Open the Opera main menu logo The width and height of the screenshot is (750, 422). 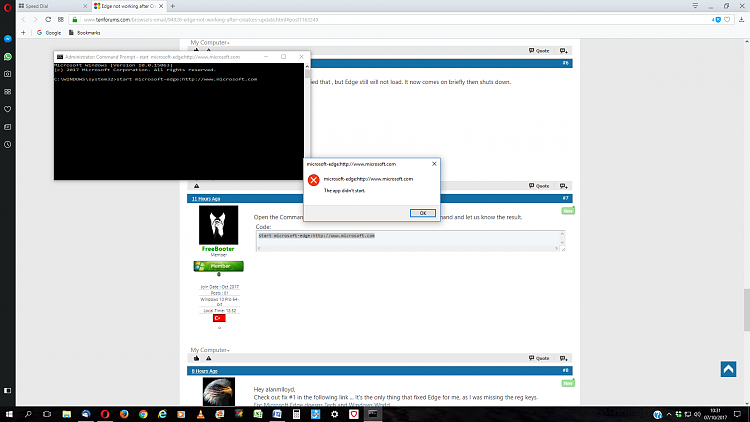(x=8, y=7)
